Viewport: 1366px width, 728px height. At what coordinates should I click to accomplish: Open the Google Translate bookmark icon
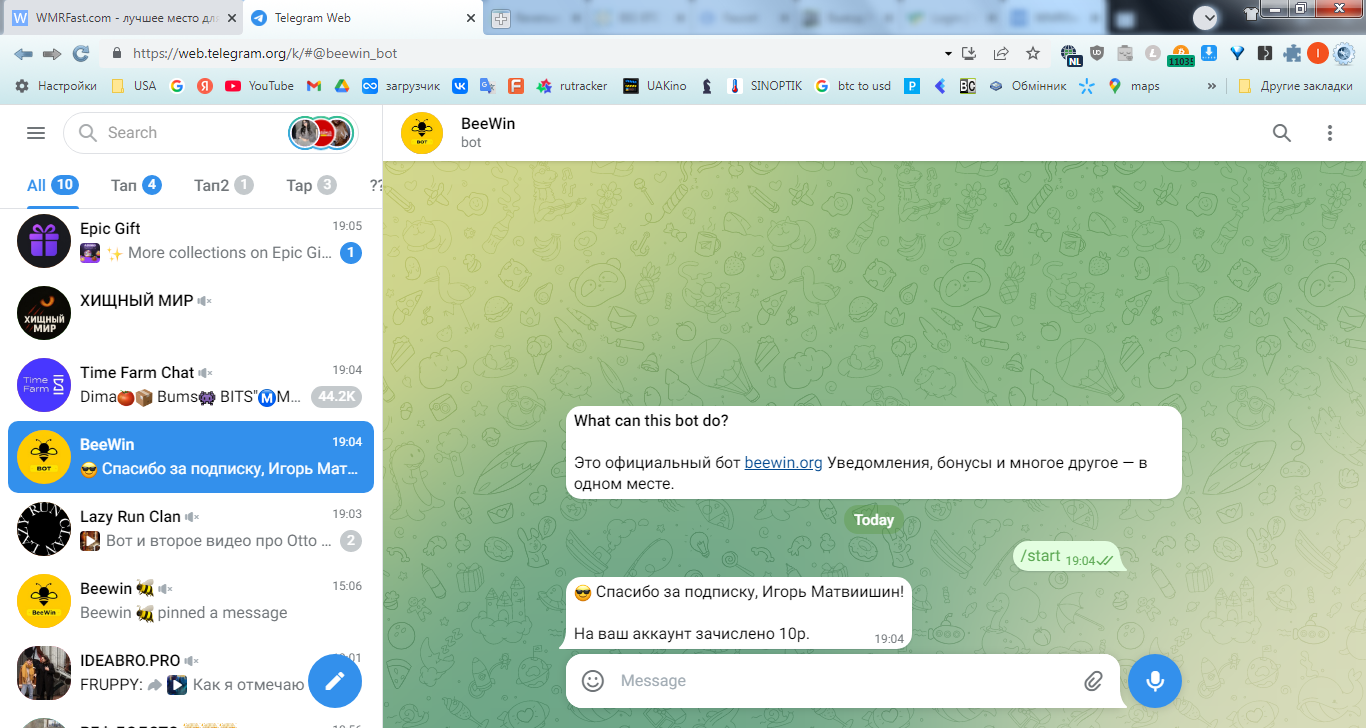(x=487, y=86)
